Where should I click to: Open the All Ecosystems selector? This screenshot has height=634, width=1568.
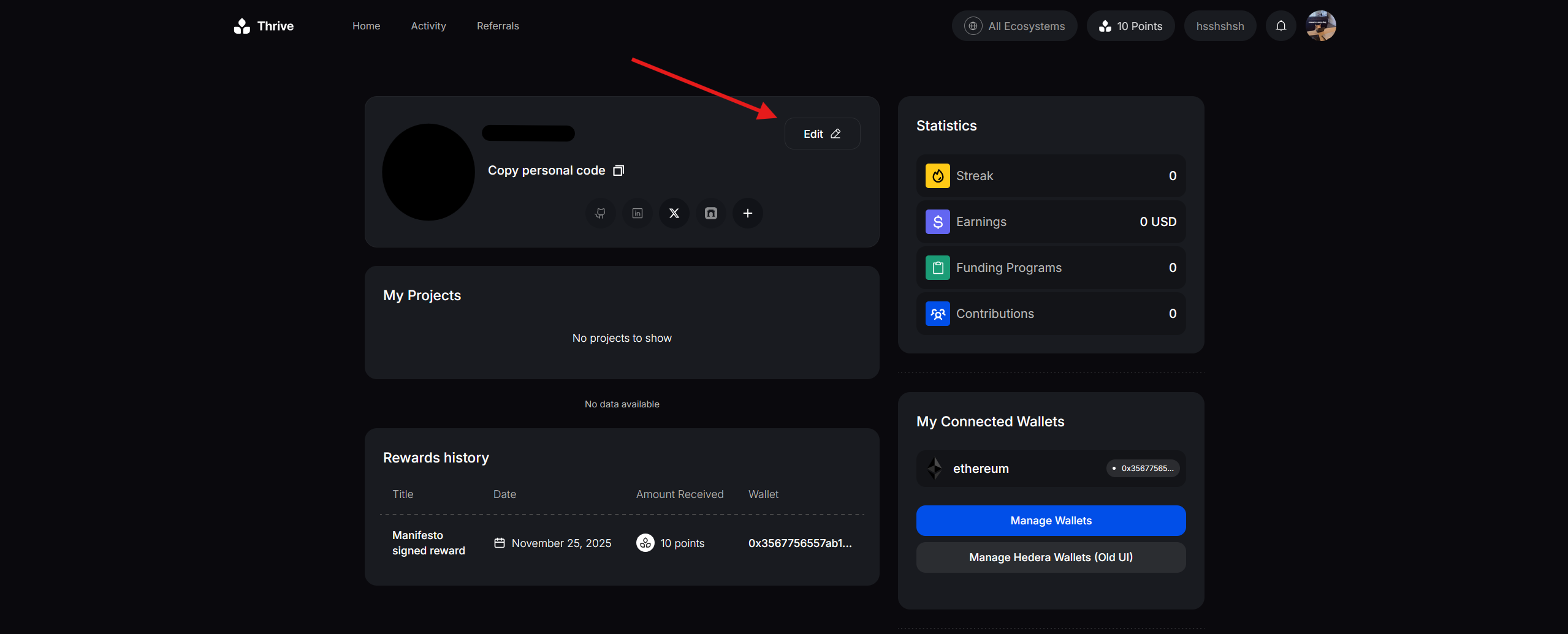tap(1014, 26)
